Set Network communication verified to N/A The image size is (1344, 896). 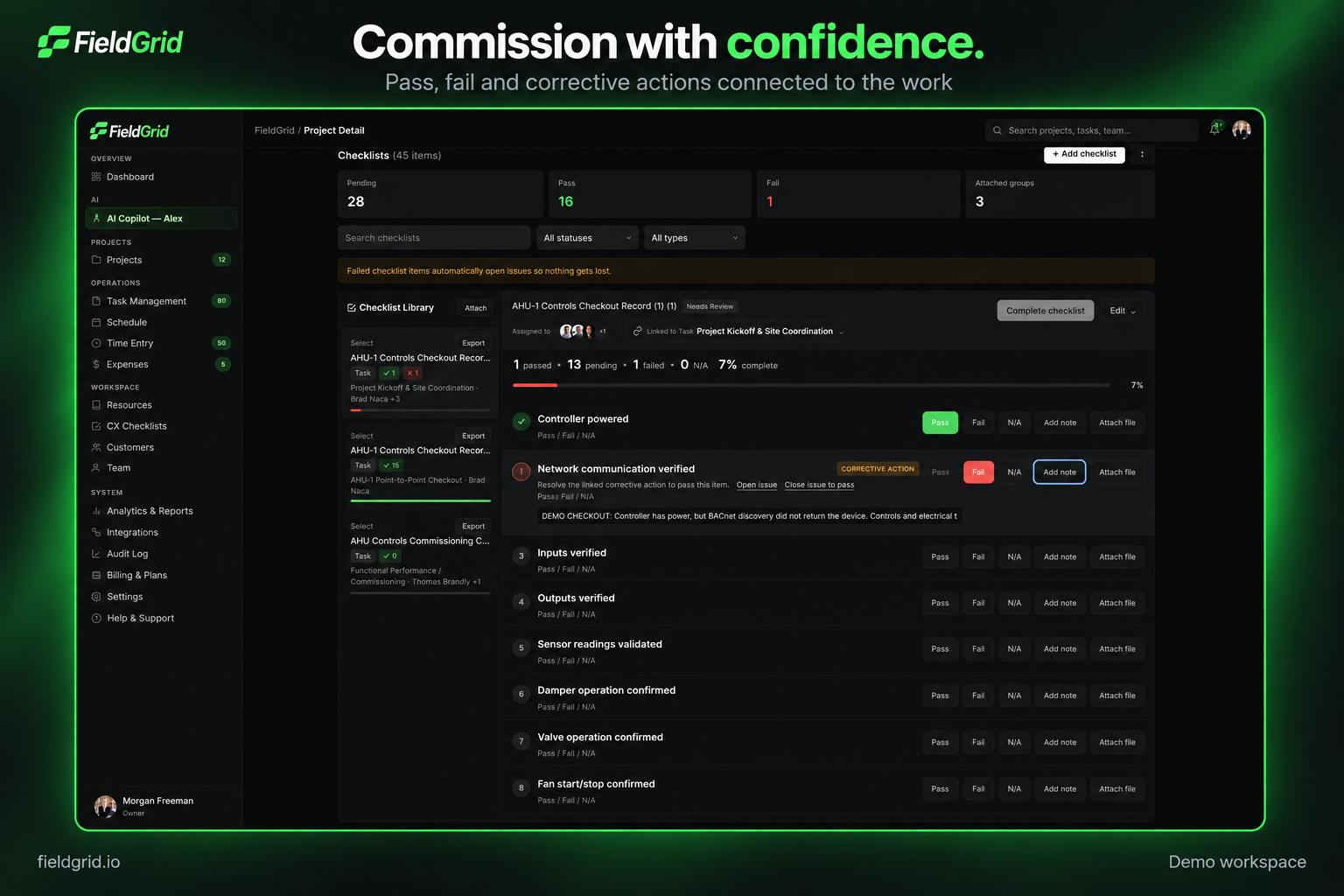pyautogui.click(x=1014, y=472)
